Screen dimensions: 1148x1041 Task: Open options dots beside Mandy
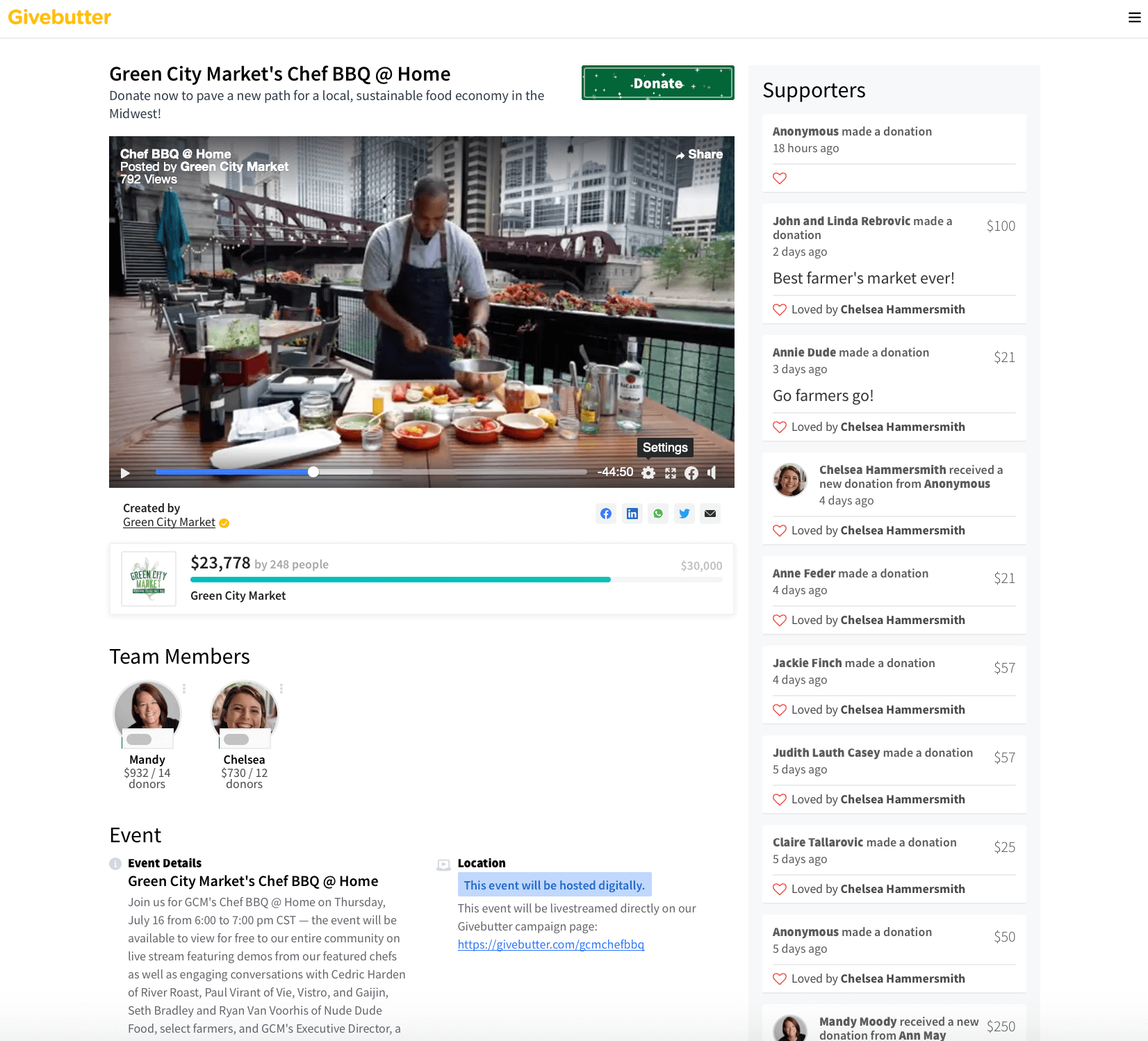point(184,689)
